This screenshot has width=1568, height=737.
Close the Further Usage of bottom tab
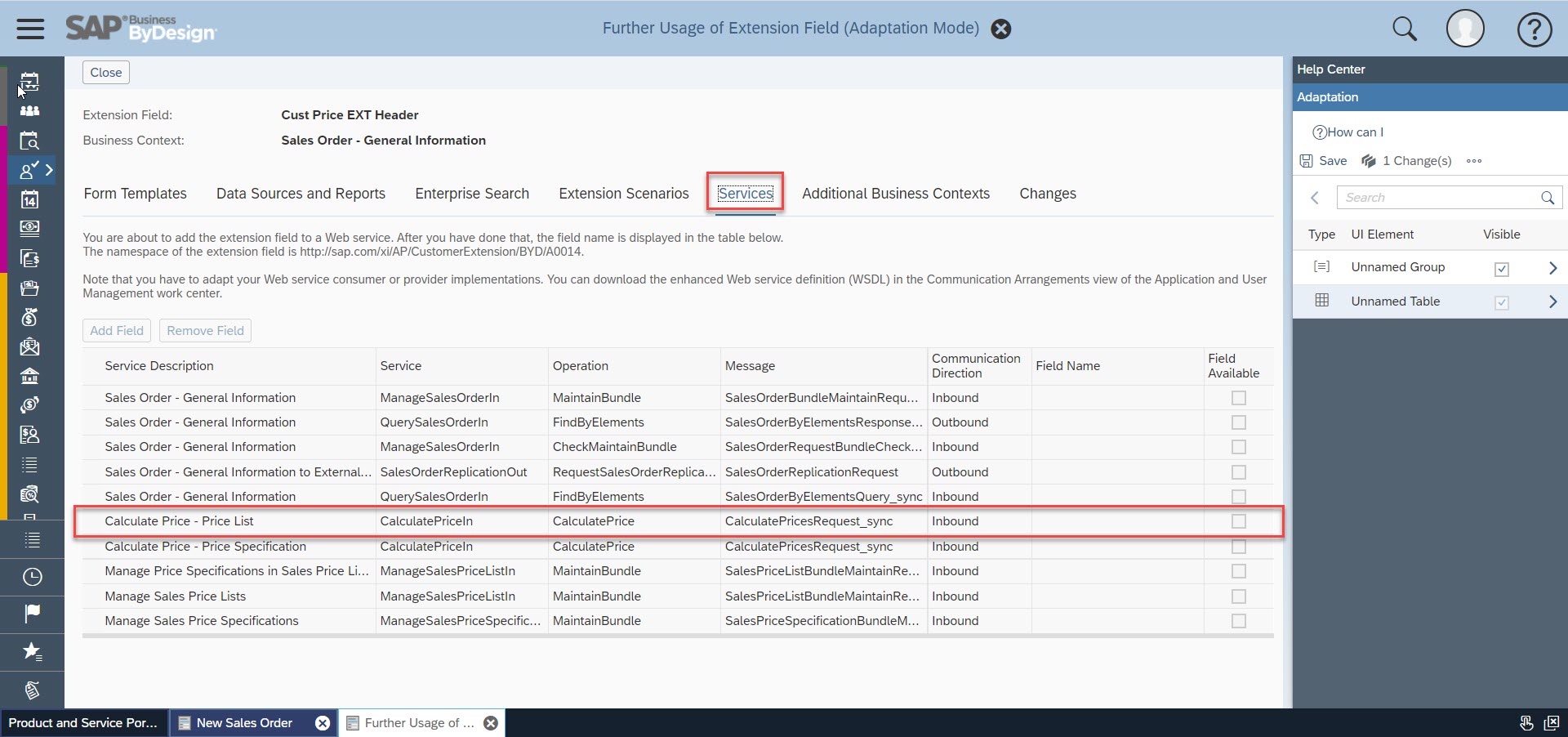coord(491,723)
